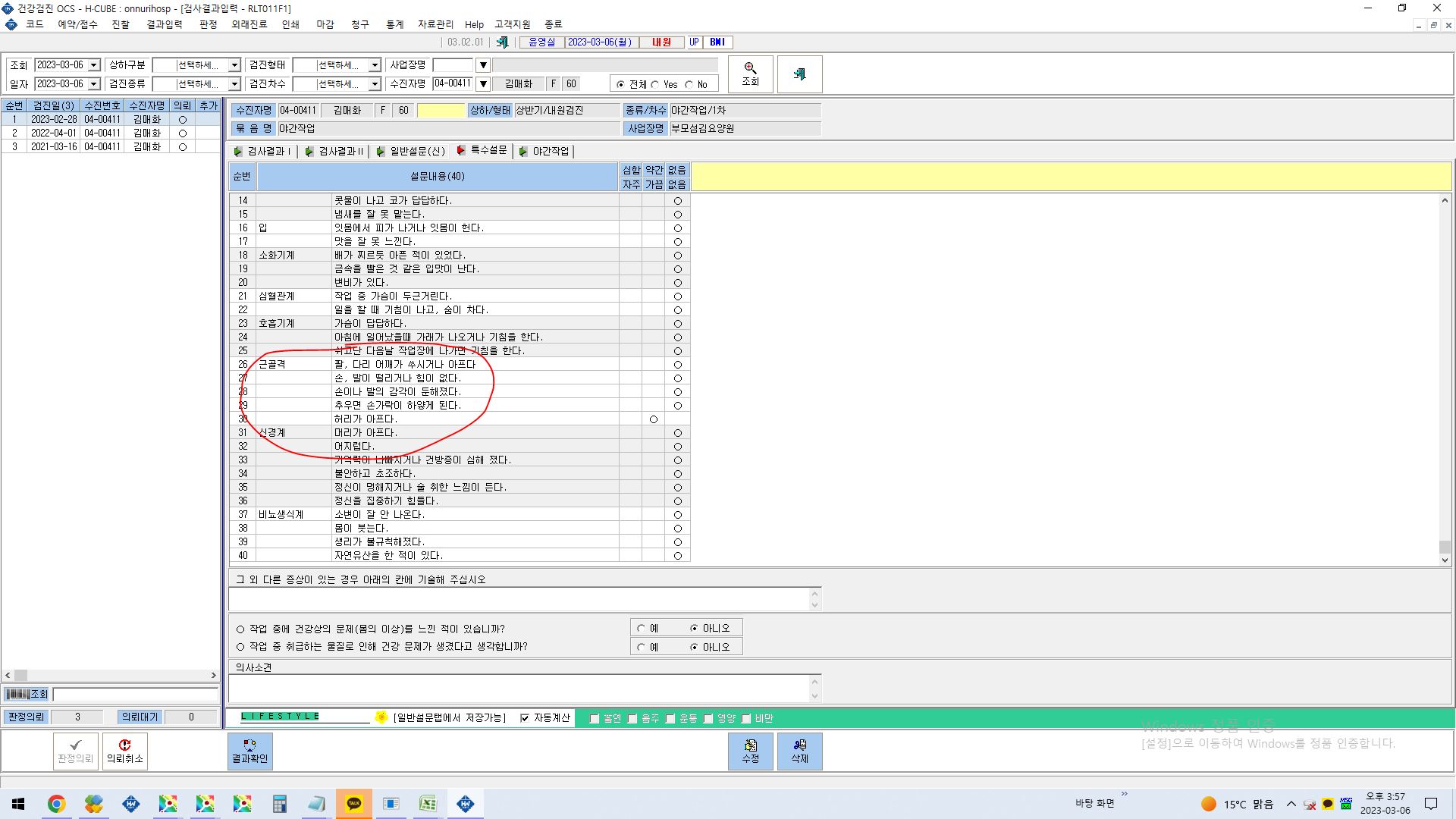Image resolution: width=1456 pixels, height=819 pixels.
Task: Toggle the 자동계산 checkbox
Action: [x=525, y=718]
